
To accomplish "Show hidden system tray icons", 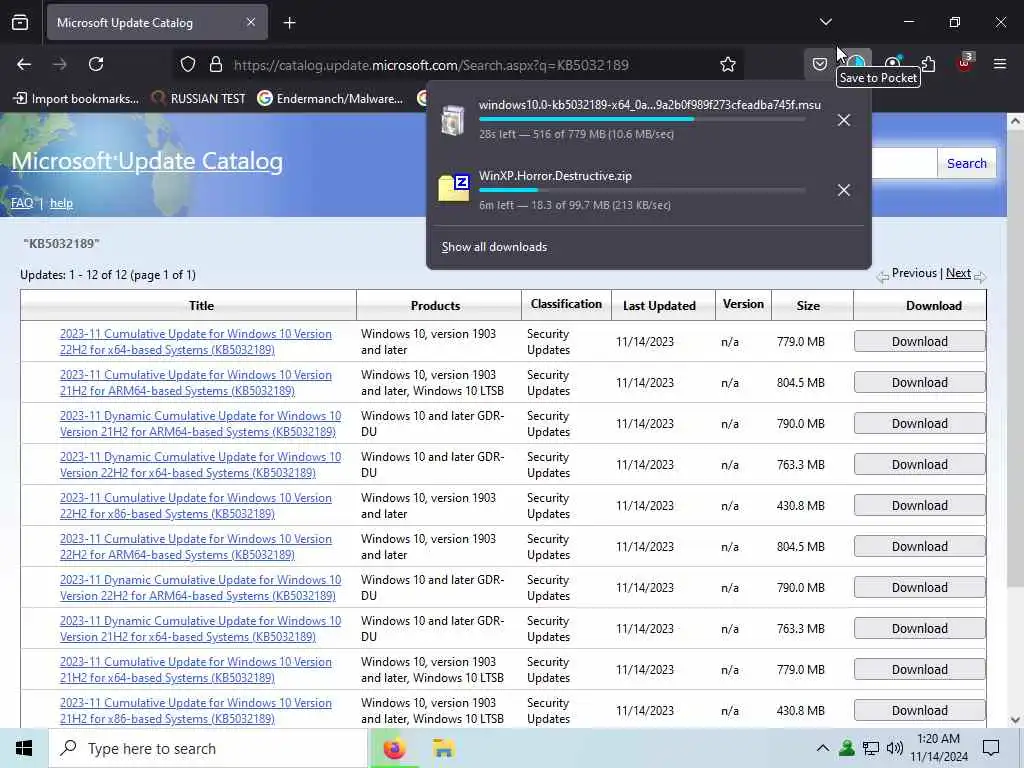I will 823,748.
